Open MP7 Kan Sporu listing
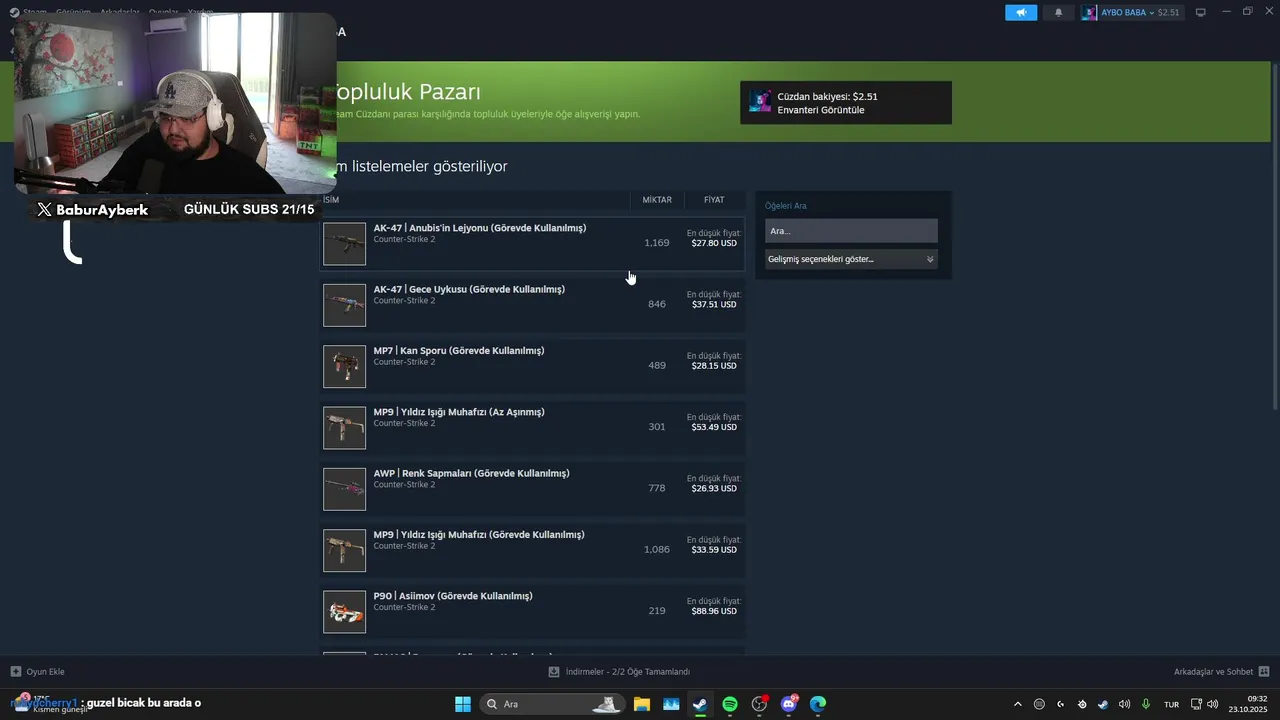Screen dimensions: 1280x720 point(532,366)
